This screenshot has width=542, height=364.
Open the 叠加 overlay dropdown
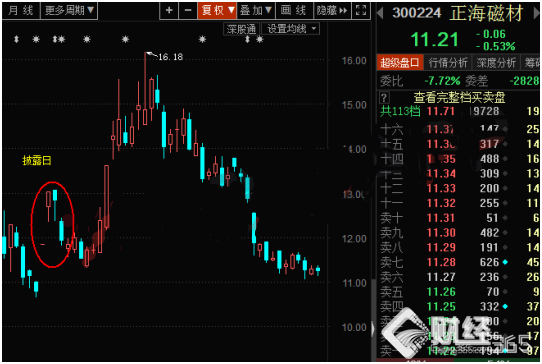coord(256,10)
